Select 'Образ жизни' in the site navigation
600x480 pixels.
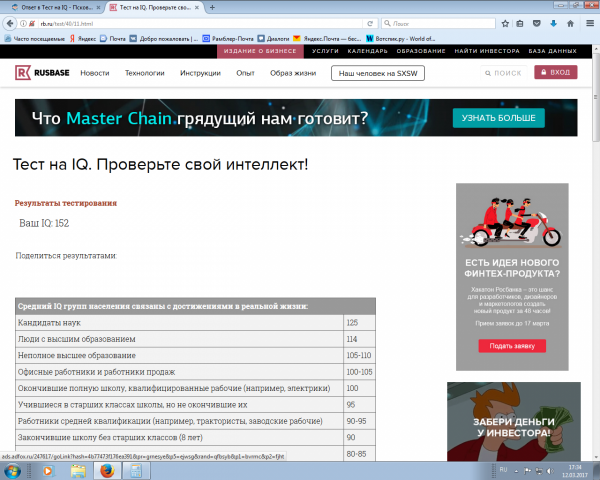point(292,73)
